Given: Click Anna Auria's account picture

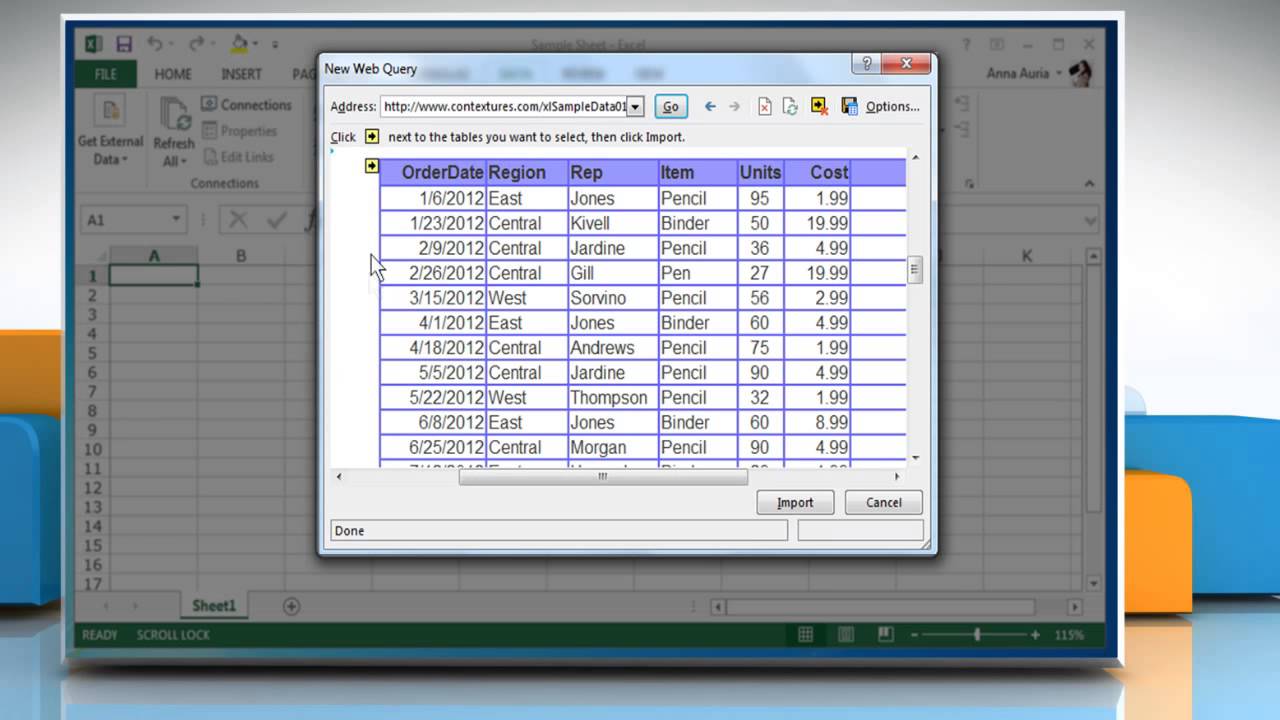Looking at the screenshot, I should [1079, 73].
